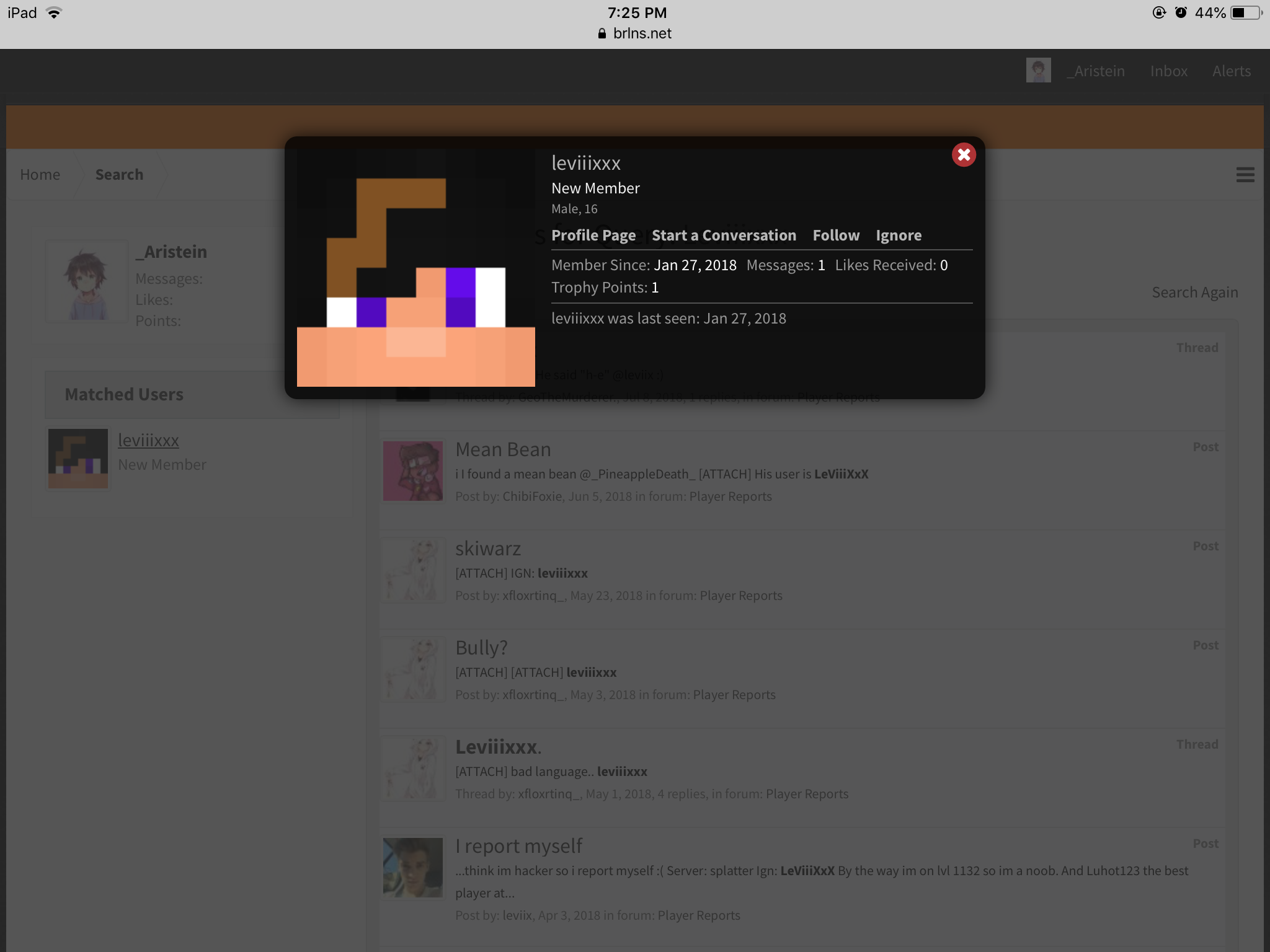Click xfloxrtinq_ avatar beside Bully?
The height and width of the screenshot is (952, 1270).
click(x=413, y=669)
